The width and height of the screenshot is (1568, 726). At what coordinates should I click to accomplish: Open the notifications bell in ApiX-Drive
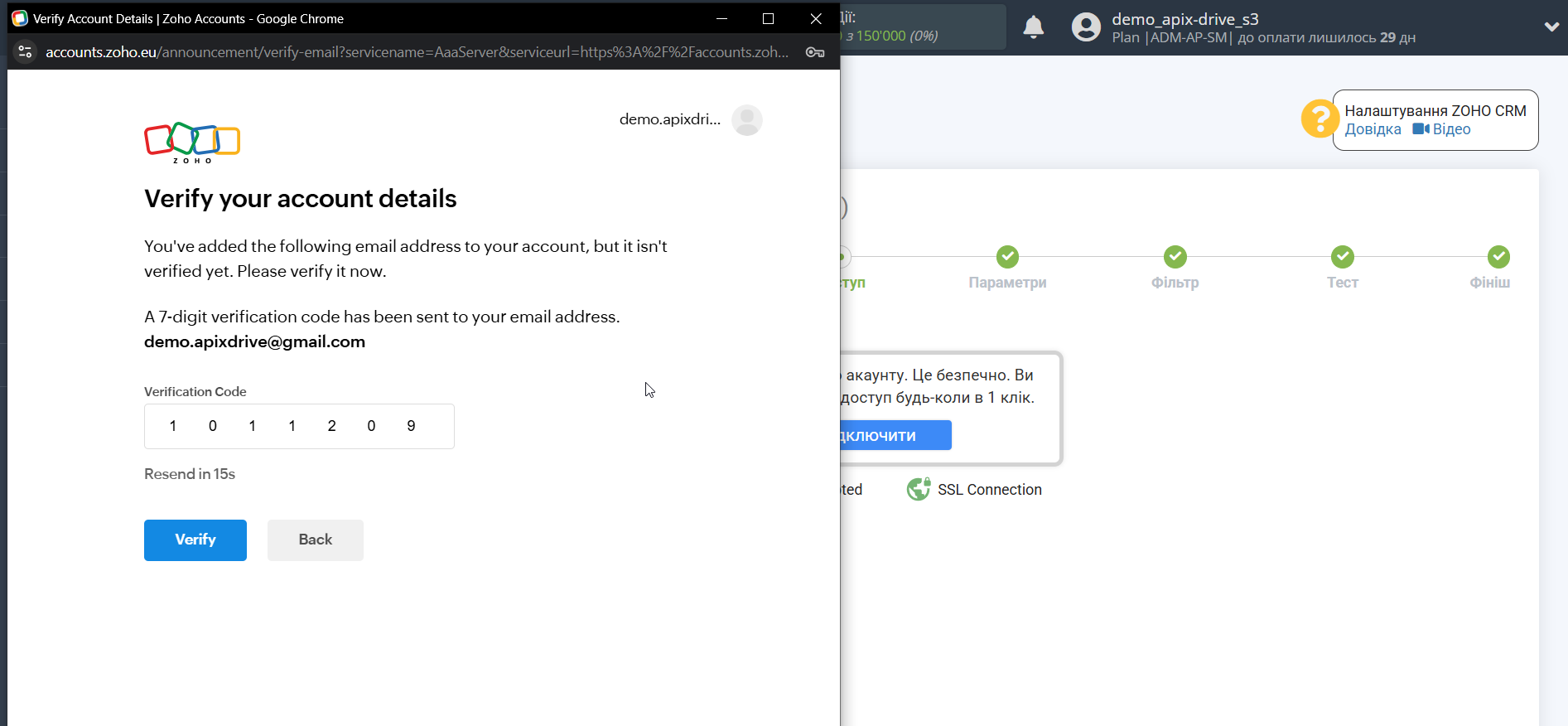(1033, 27)
